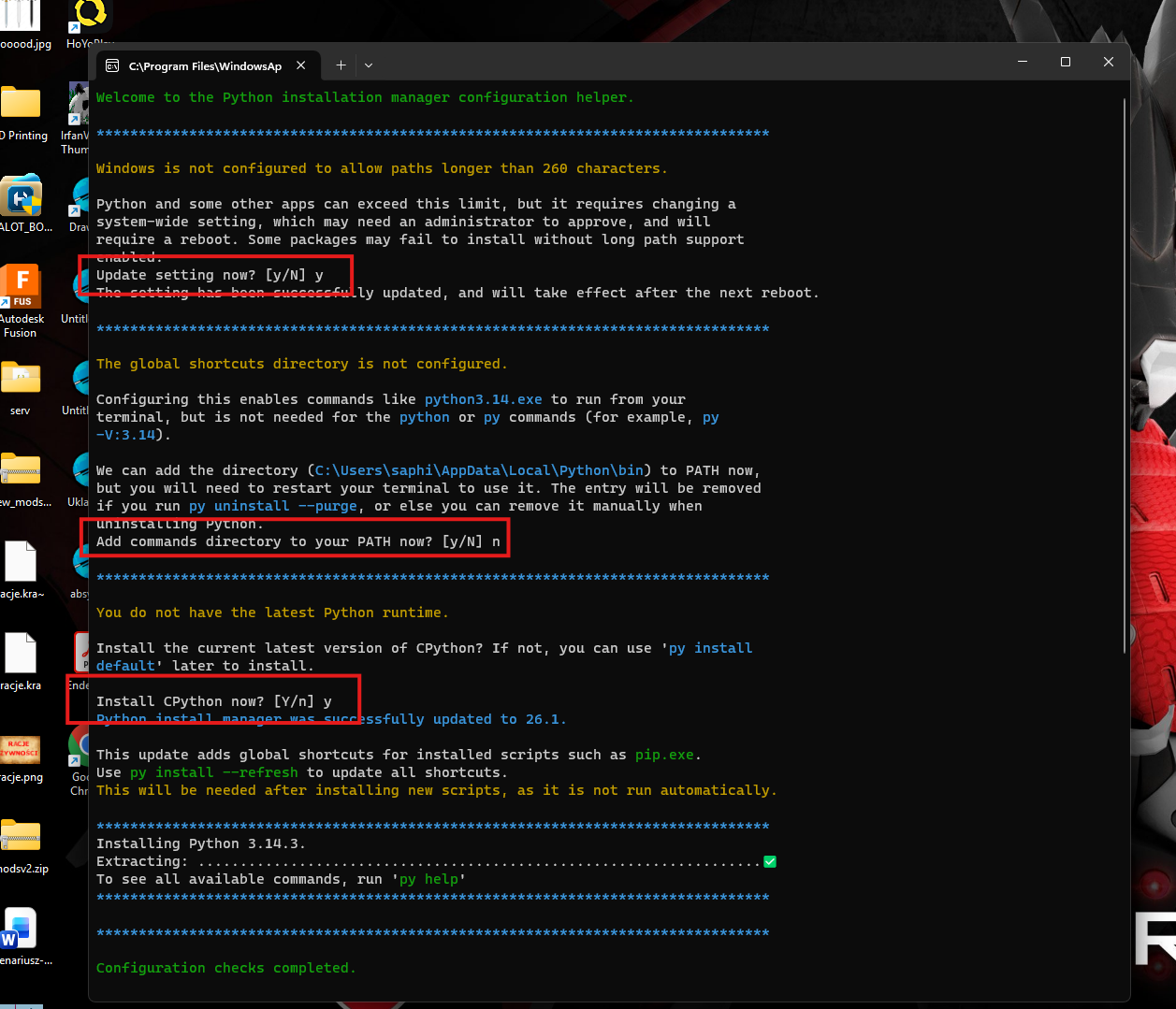Close the C:\Program Files\WindowsAp tab
The image size is (1176, 1009).
[x=301, y=65]
